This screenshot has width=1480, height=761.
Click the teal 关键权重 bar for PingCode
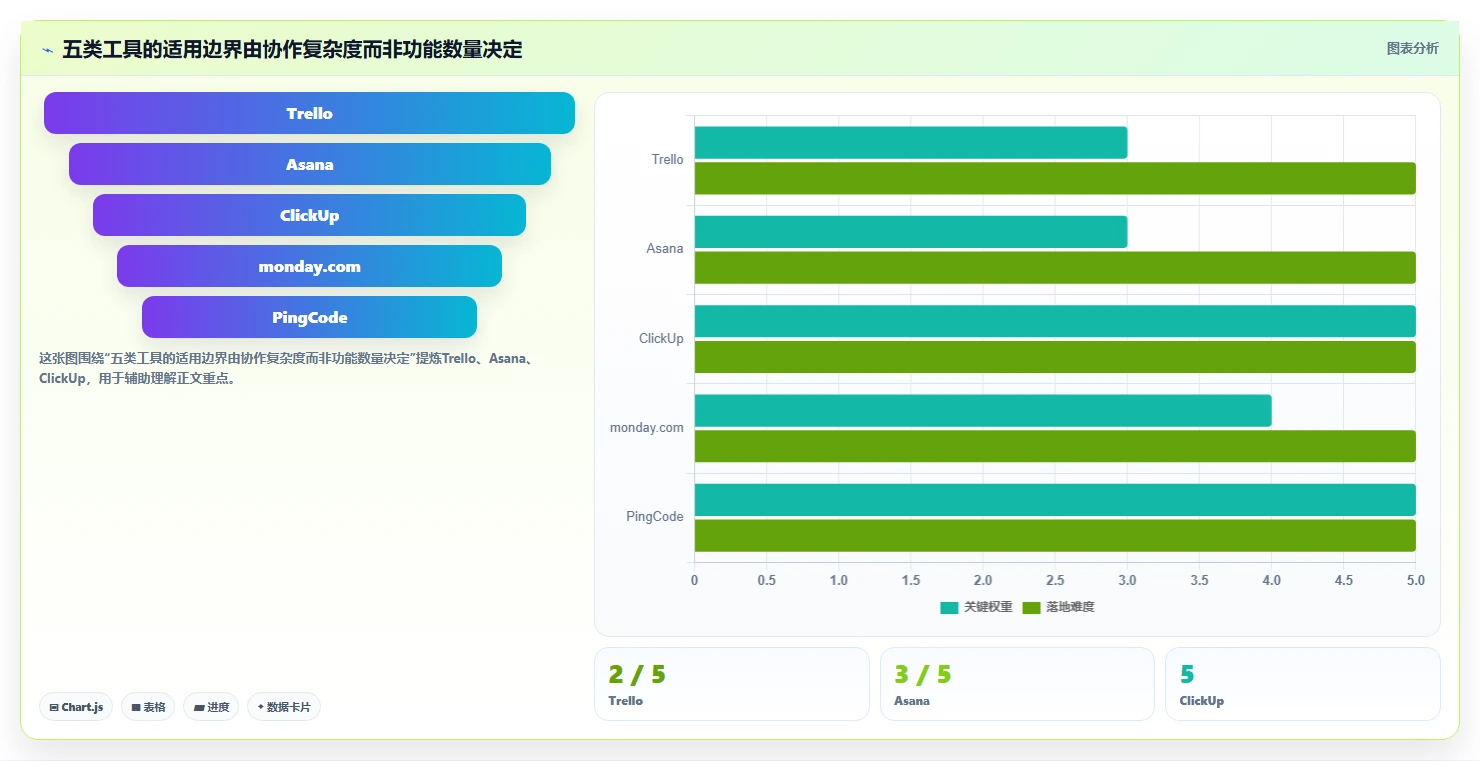pos(1055,500)
